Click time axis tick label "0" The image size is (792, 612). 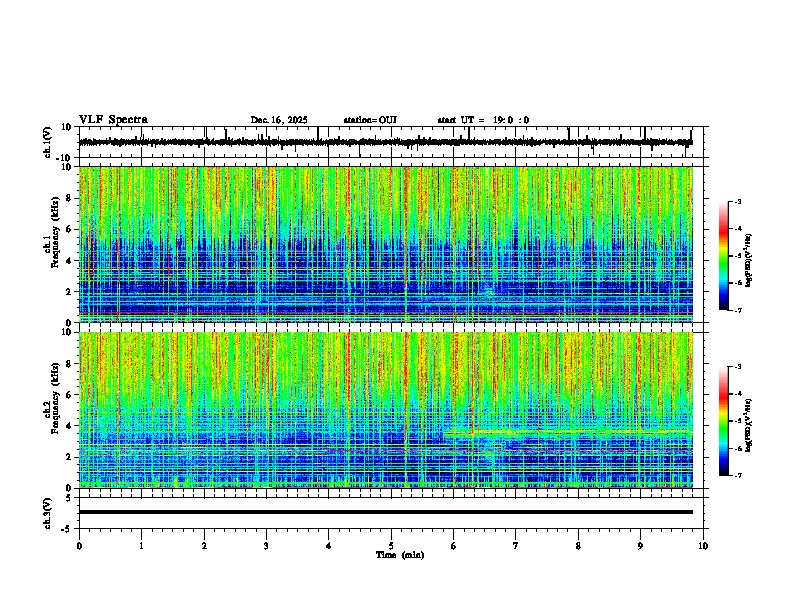[x=79, y=546]
